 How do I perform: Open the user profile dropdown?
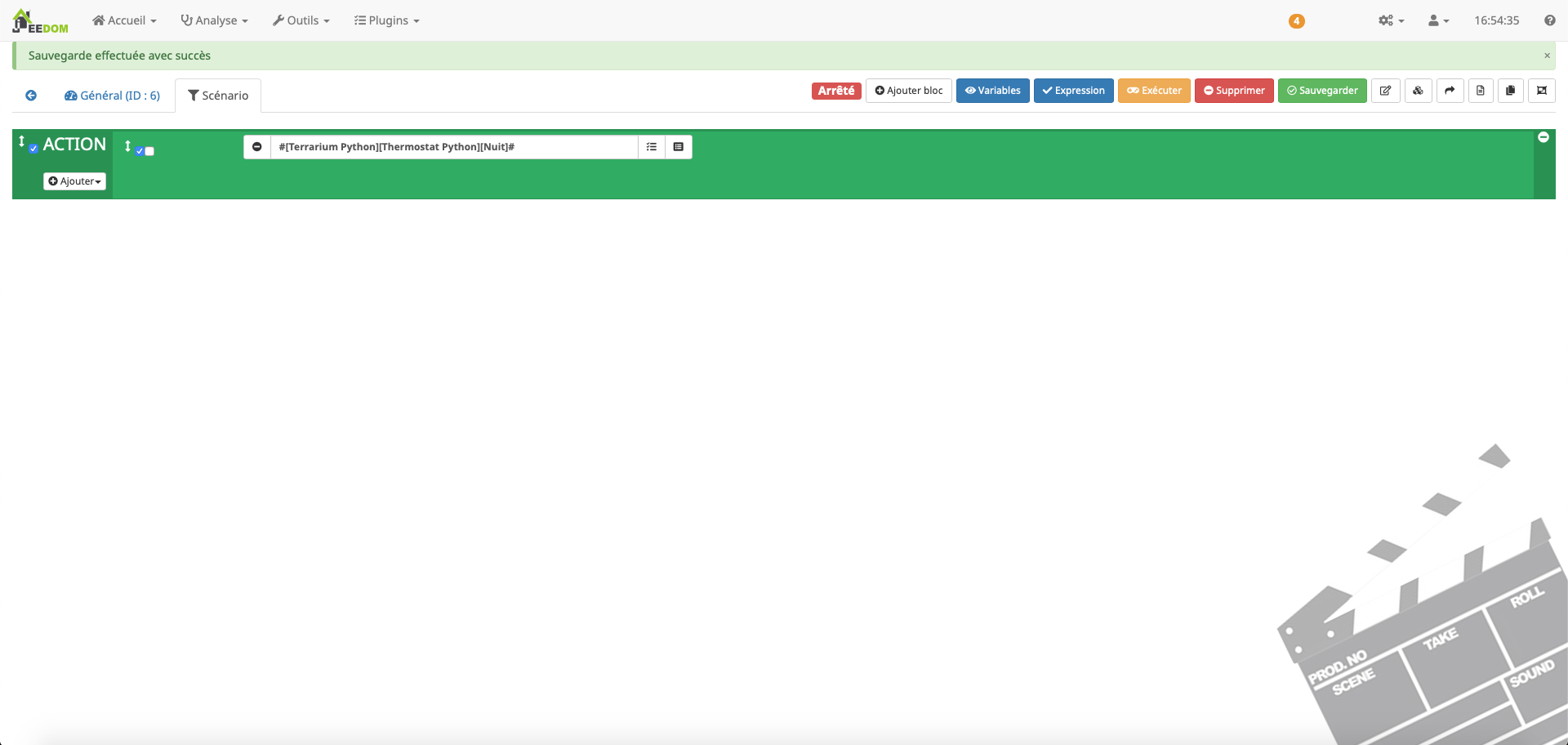(1438, 20)
